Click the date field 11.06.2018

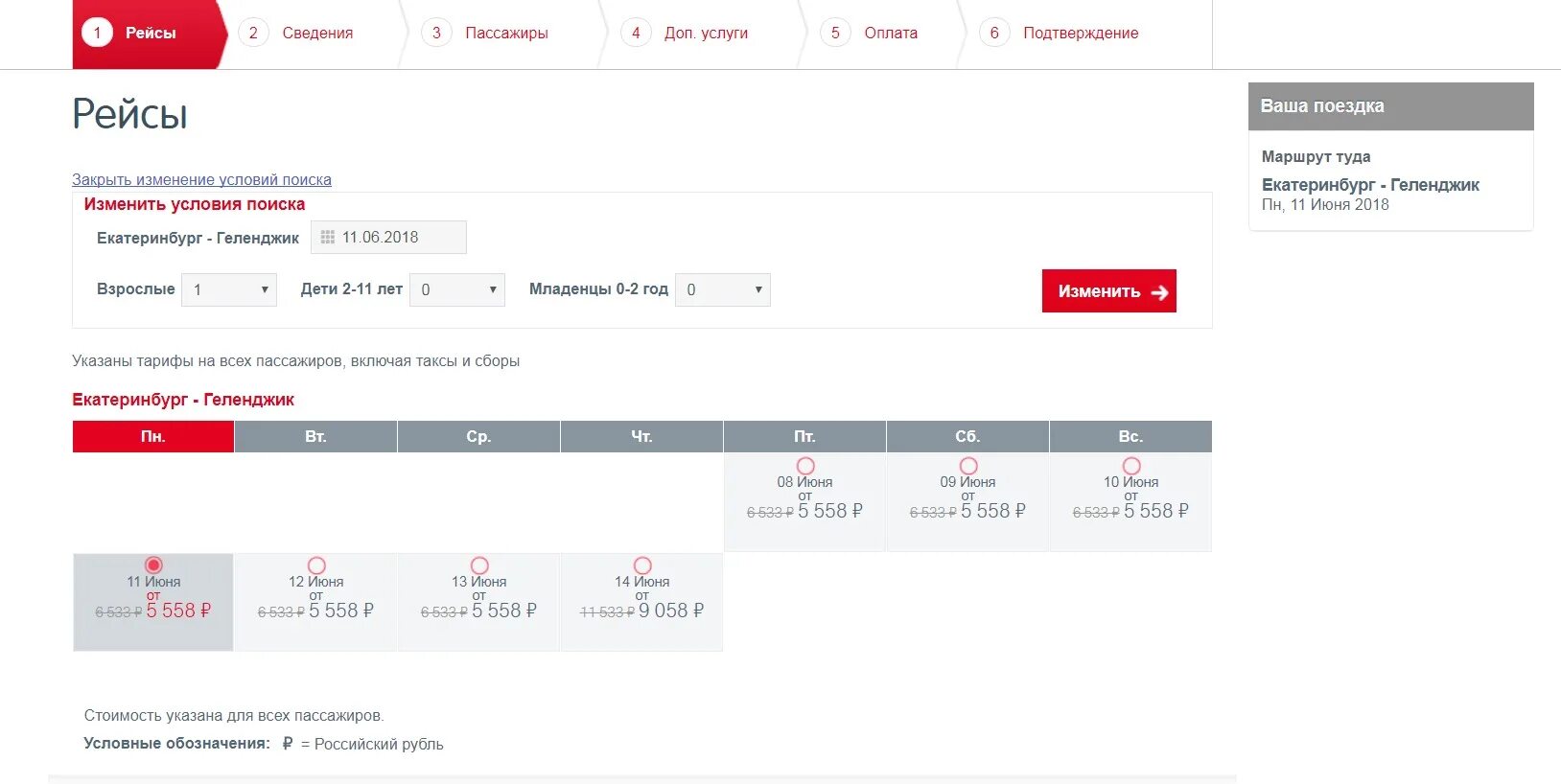coord(388,238)
